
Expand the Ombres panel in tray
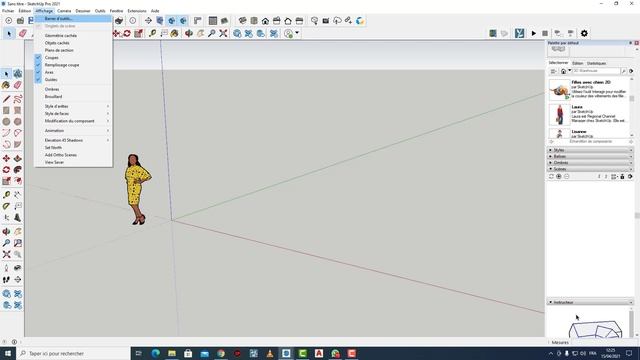(x=590, y=162)
